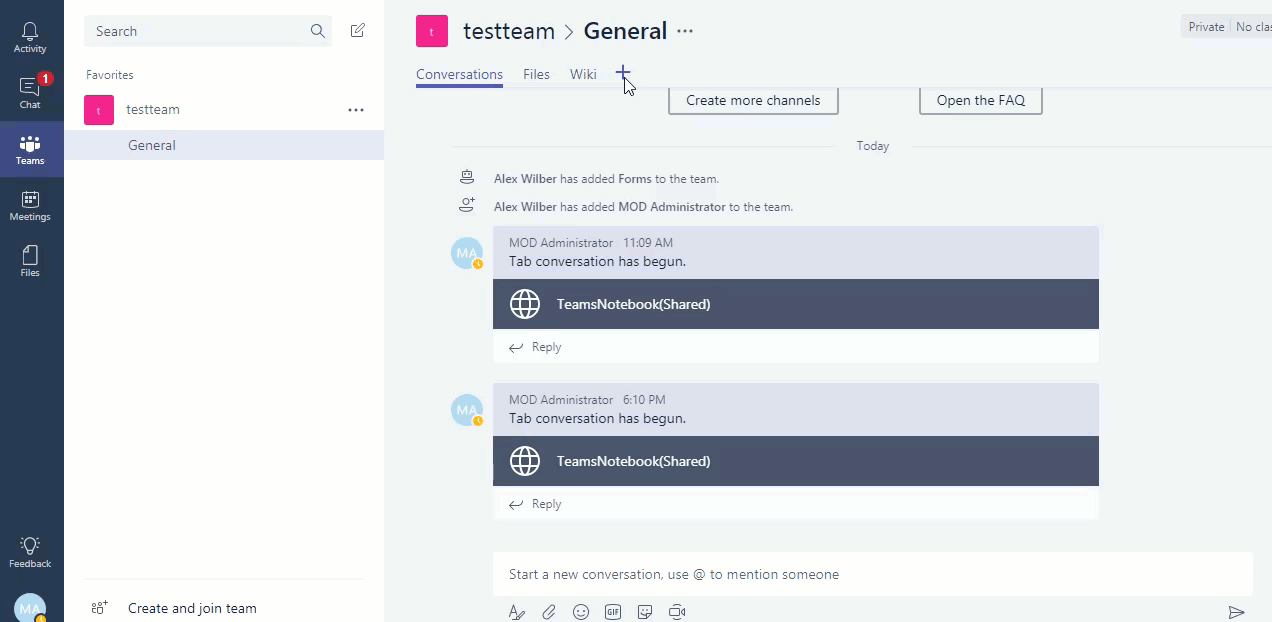The height and width of the screenshot is (622, 1272).
Task: Click the new chat compose icon
Action: [357, 31]
